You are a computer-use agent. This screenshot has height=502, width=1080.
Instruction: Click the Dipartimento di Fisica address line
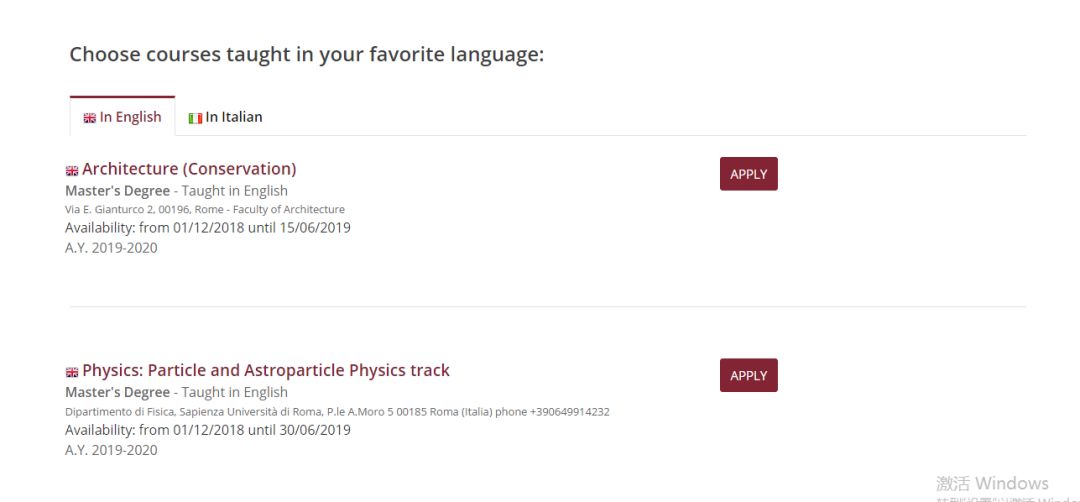tap(337, 412)
